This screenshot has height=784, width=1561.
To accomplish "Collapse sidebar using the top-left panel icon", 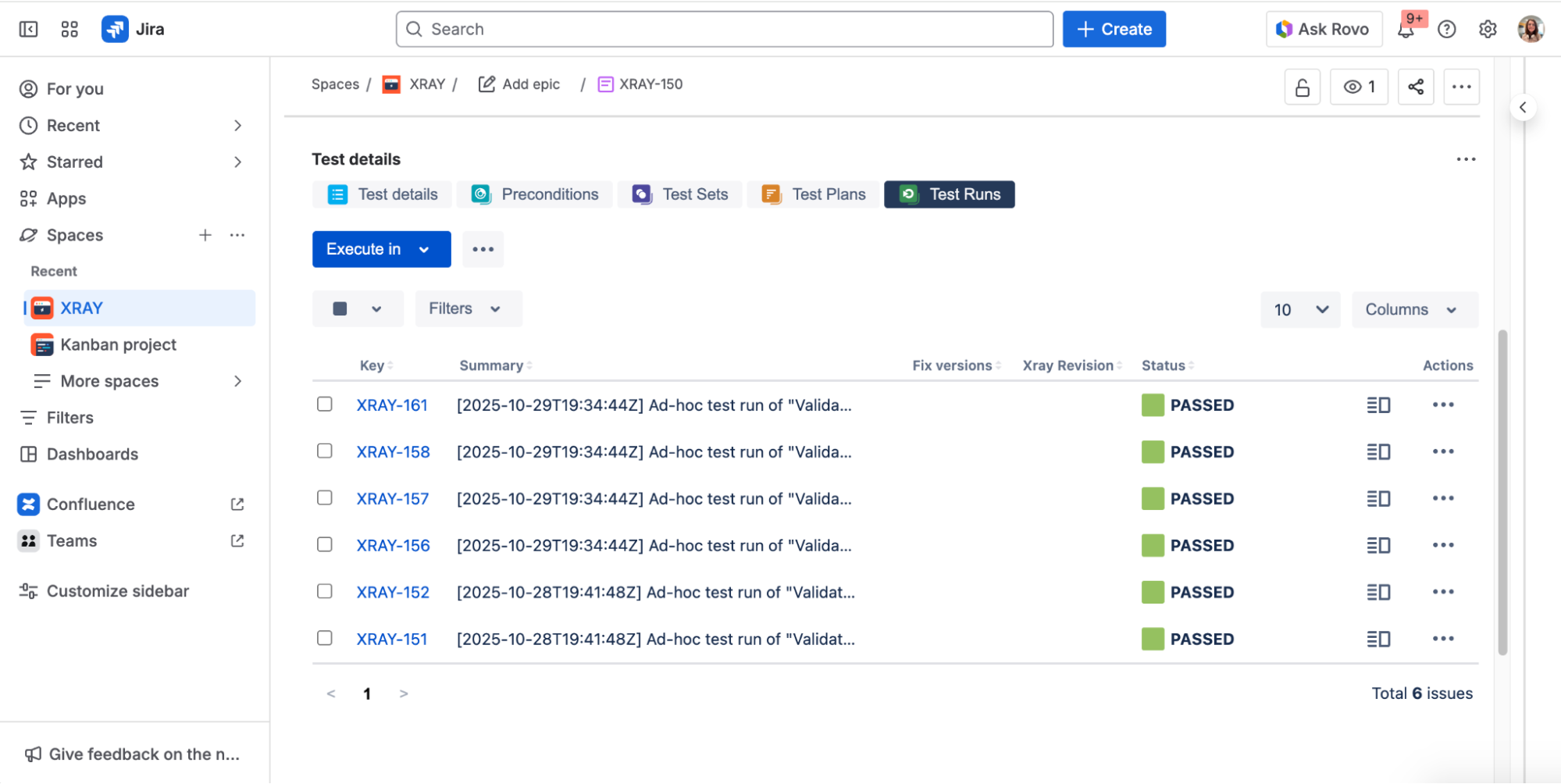I will tap(29, 30).
